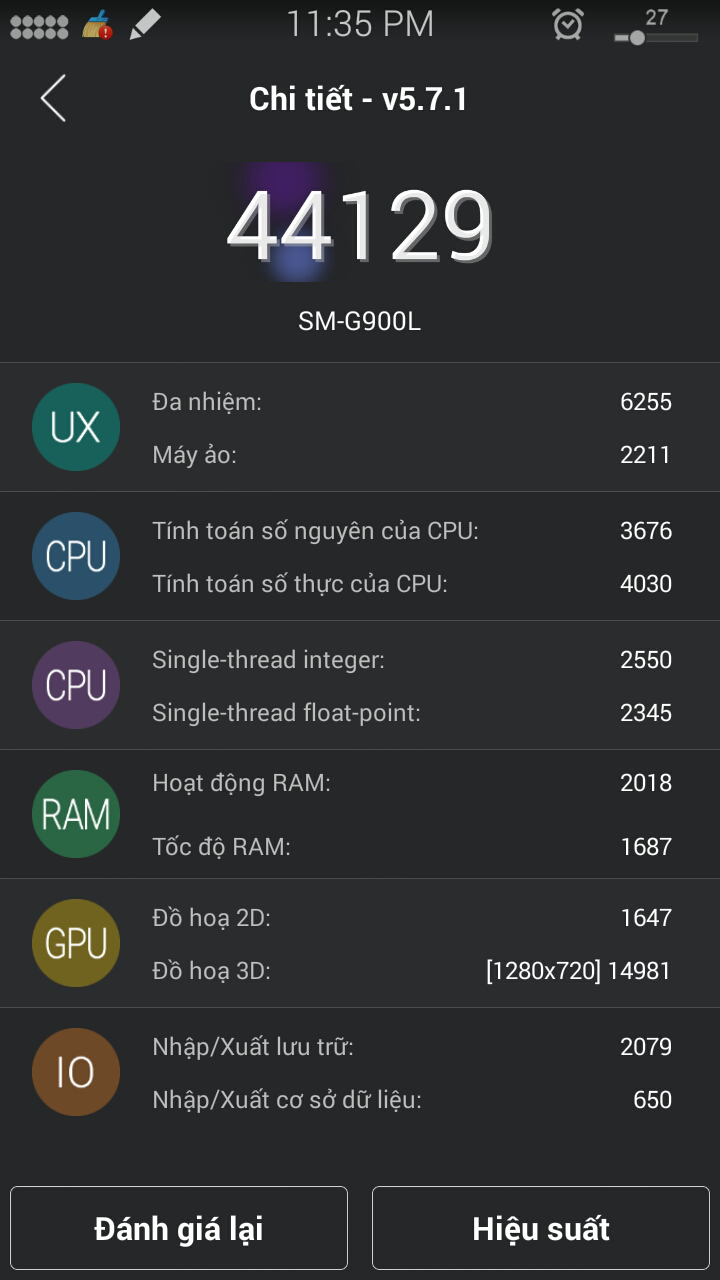Expand the Đa nhiệm score entry
This screenshot has width=720, height=1280.
pyautogui.click(x=400, y=401)
